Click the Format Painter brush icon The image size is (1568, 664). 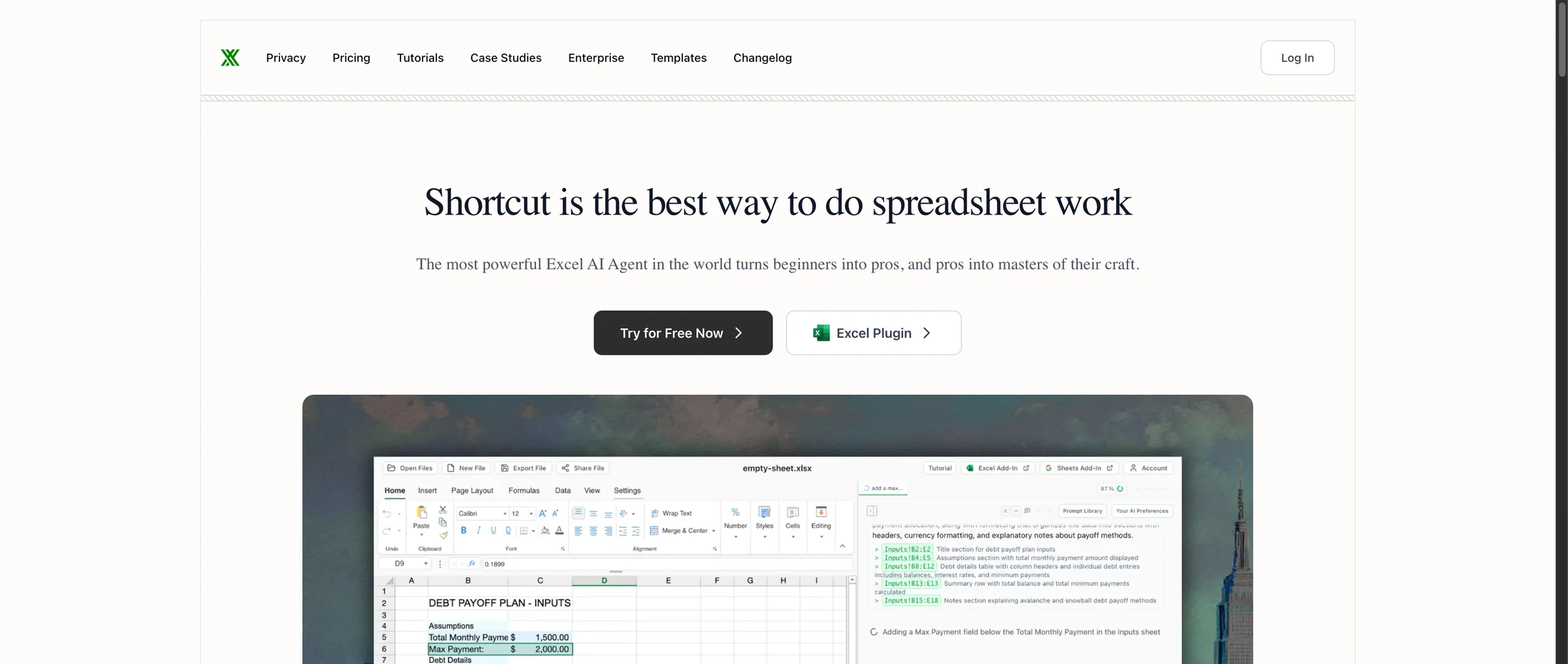[443, 535]
